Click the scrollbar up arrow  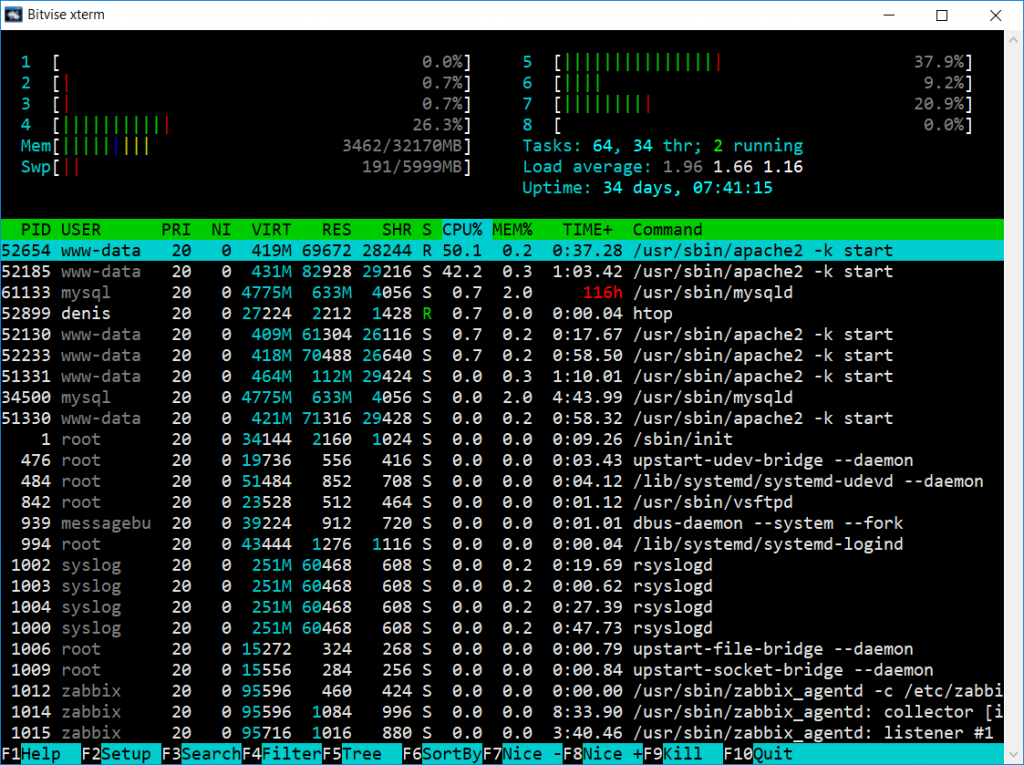point(1014,39)
